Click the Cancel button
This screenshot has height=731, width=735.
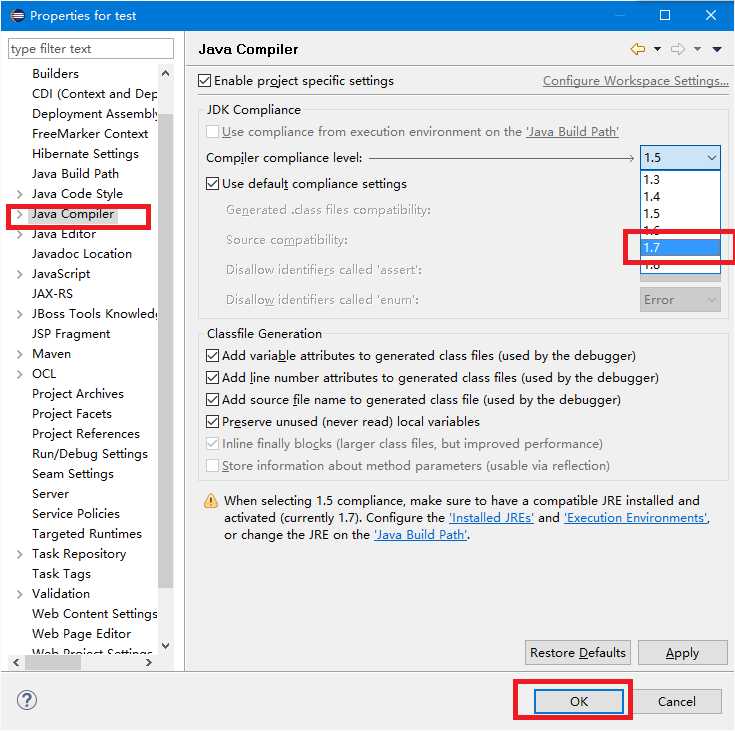[676, 701]
